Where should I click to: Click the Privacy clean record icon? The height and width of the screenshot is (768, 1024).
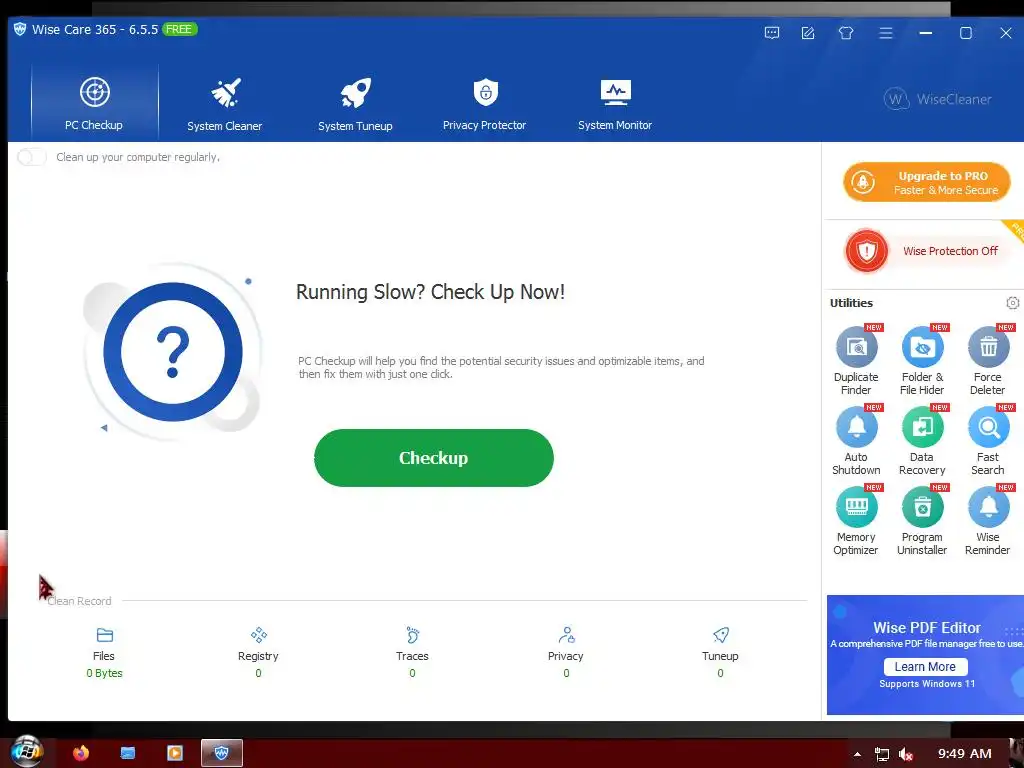coord(566,635)
